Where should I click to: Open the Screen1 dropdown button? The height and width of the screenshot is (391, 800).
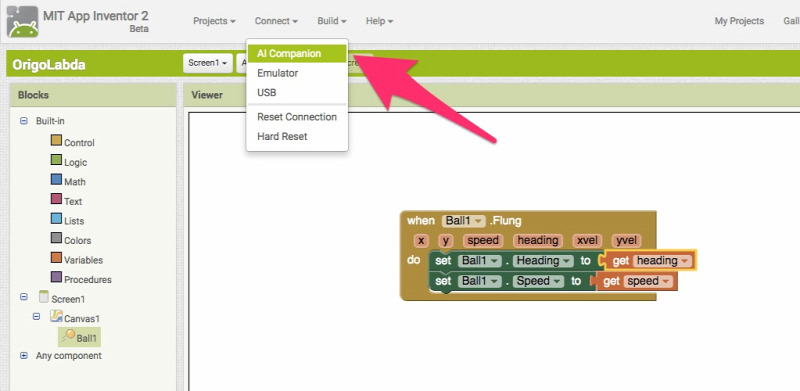[208, 63]
